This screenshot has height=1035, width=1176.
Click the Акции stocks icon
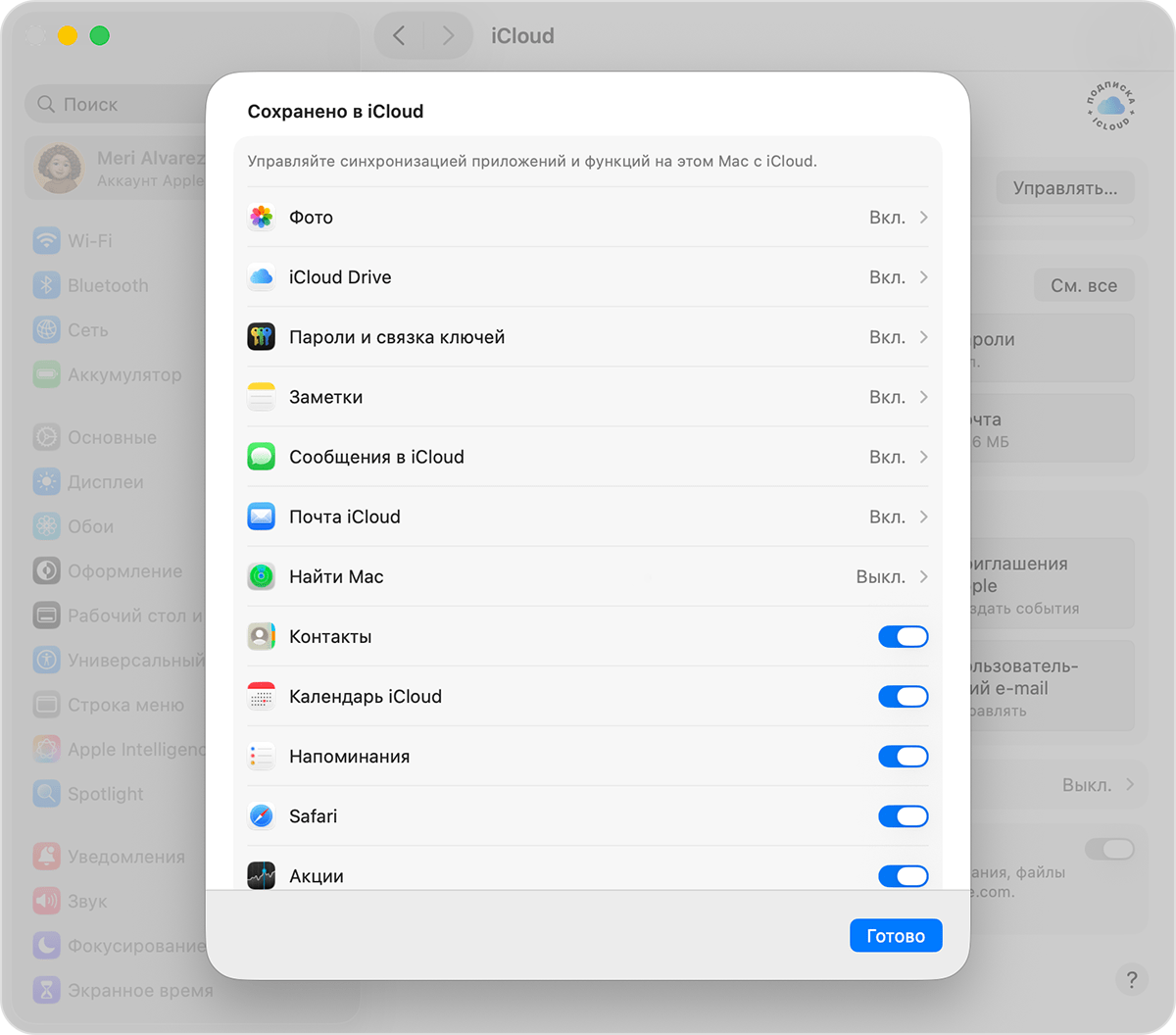(x=261, y=875)
